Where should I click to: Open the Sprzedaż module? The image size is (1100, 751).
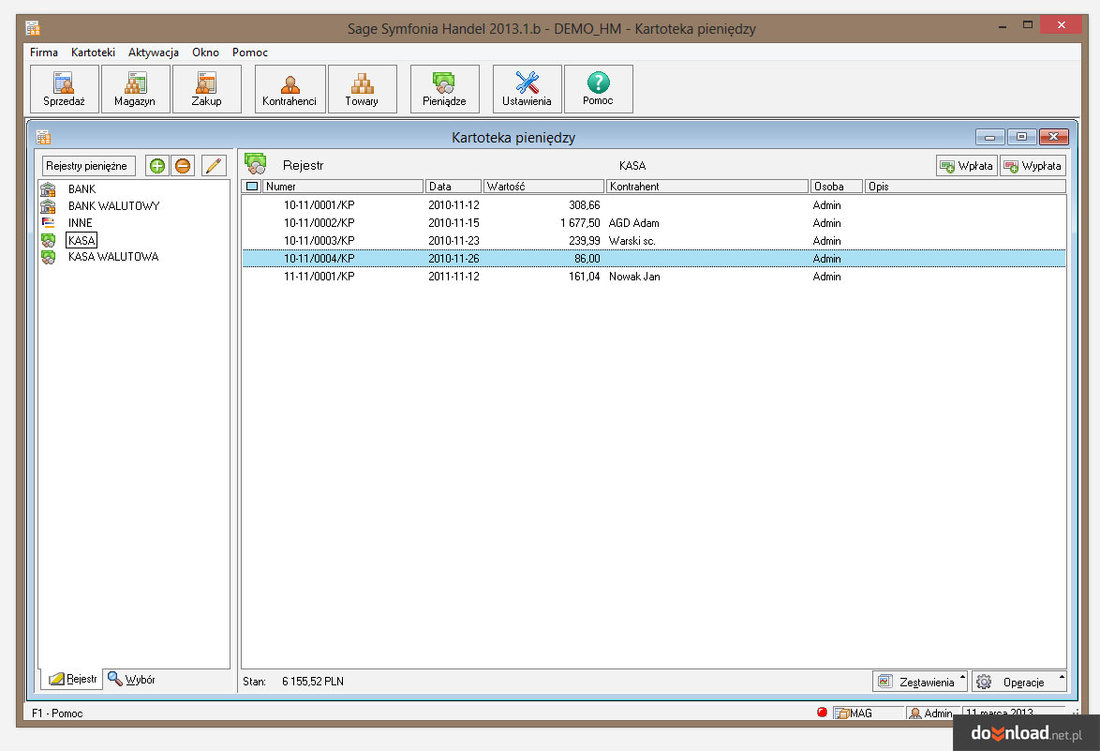(x=65, y=89)
